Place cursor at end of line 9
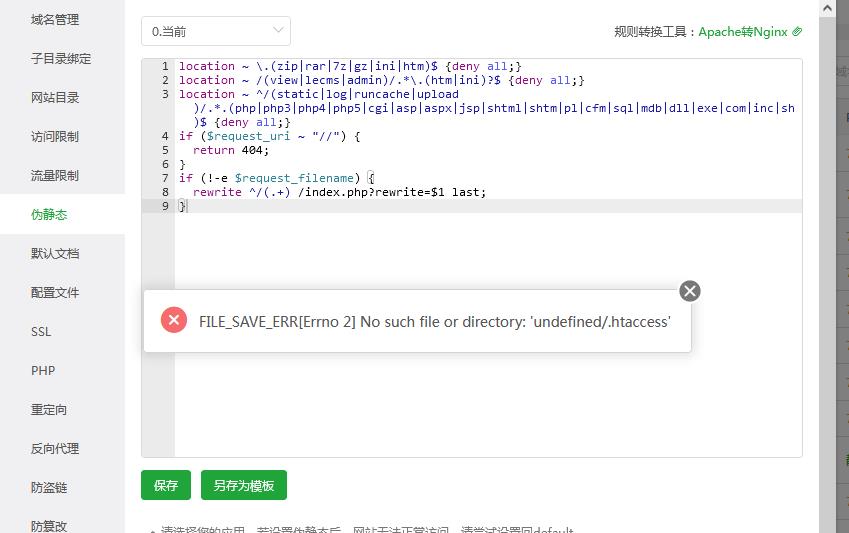 tap(187, 206)
